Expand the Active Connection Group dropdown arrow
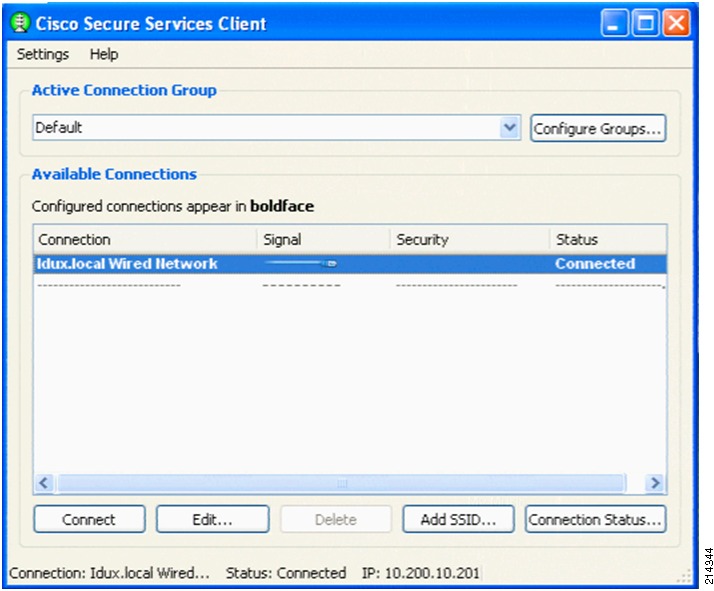Viewport: 714px width, 591px height. tap(510, 127)
